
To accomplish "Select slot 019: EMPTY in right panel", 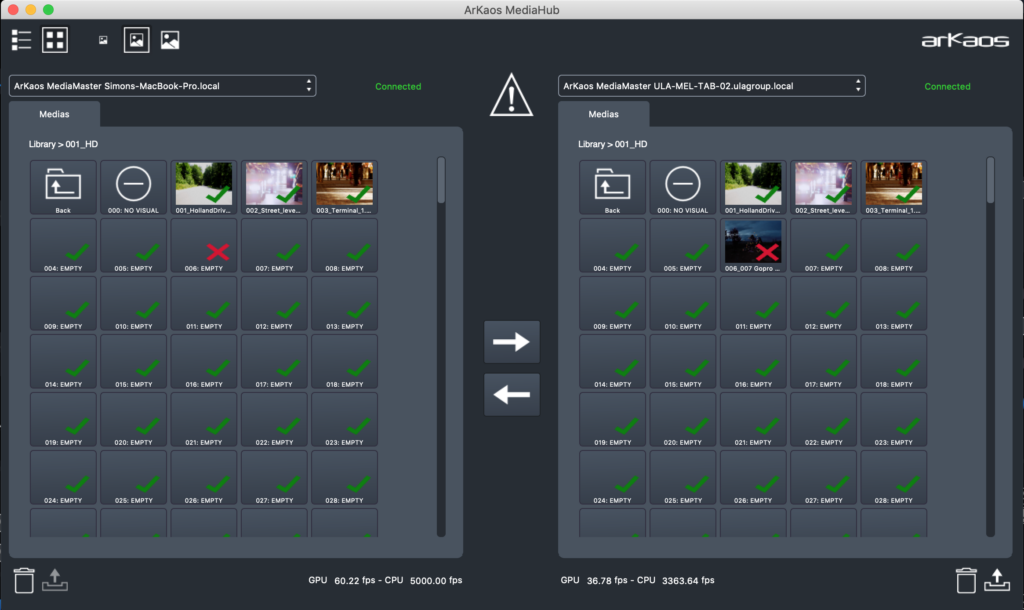I will pos(613,420).
